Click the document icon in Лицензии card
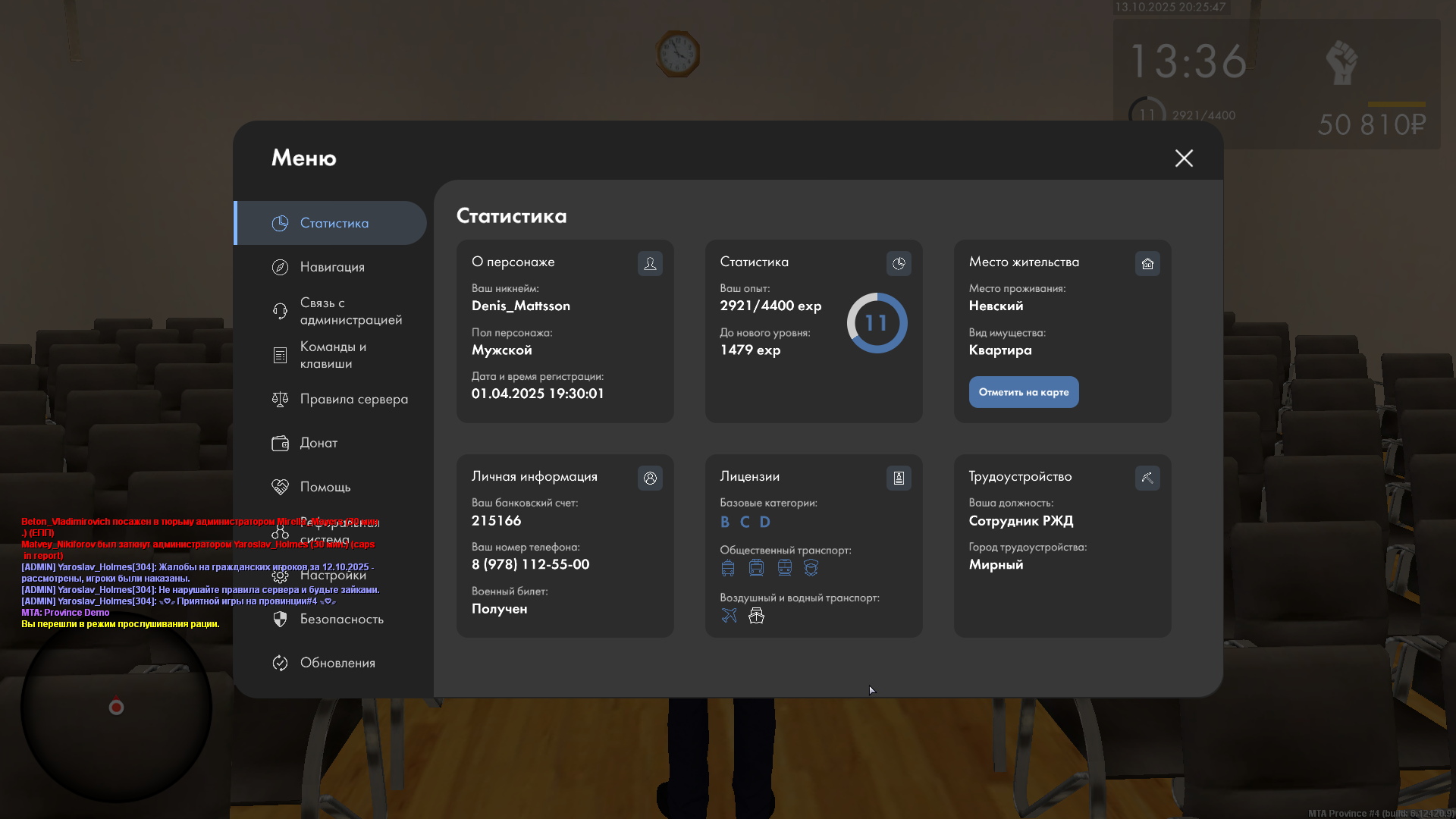The width and height of the screenshot is (1456, 819). pyautogui.click(x=899, y=479)
